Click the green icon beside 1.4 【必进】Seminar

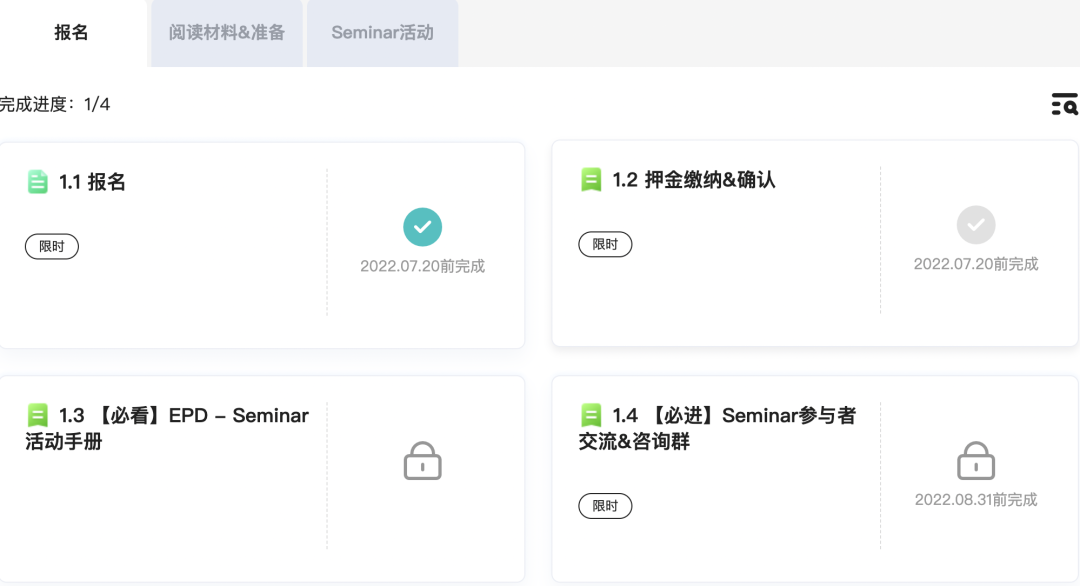(591, 415)
